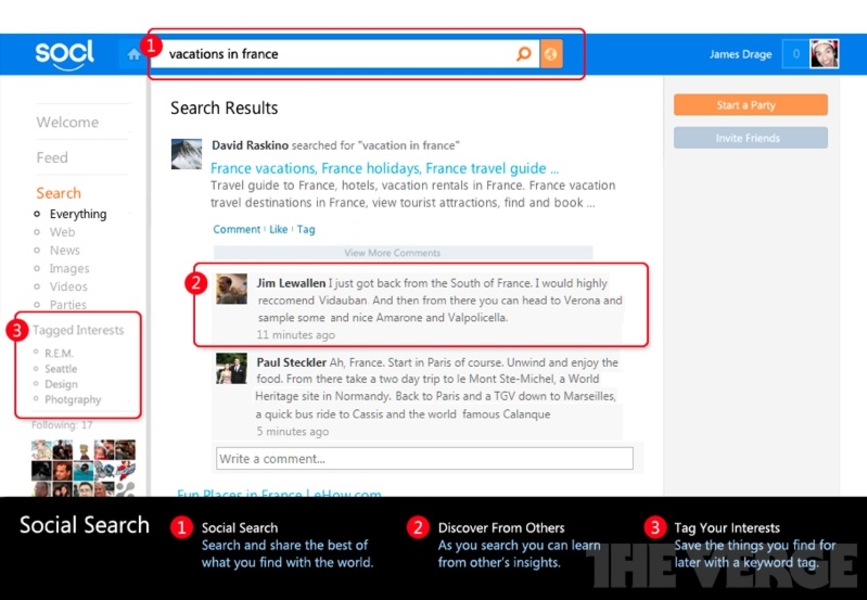Viewport: 867px width, 600px height.
Task: Select the Videos search filter
Action: [x=69, y=287]
